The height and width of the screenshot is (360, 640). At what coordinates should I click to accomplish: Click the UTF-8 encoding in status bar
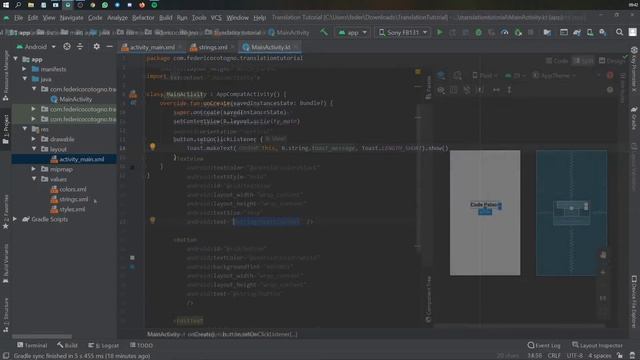[574, 356]
